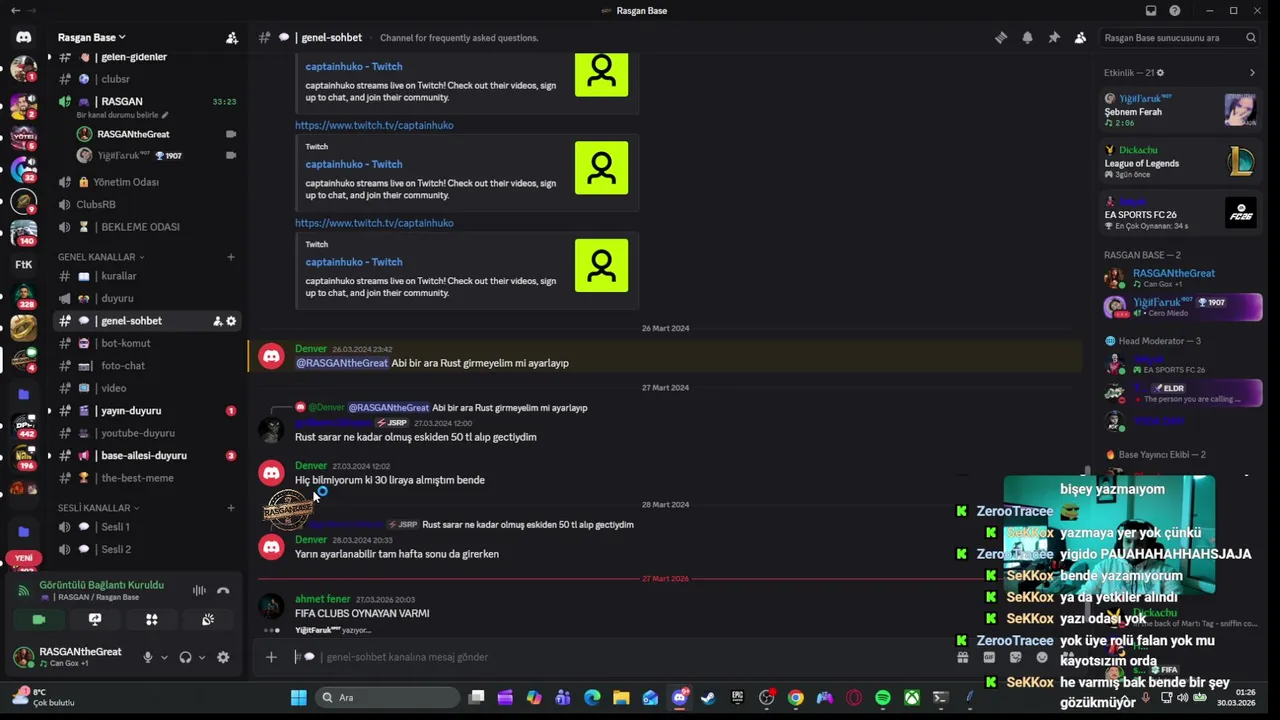Image resolution: width=1280 pixels, height=720 pixels.
Task: Open Discord help question mark icon
Action: 1175,11
